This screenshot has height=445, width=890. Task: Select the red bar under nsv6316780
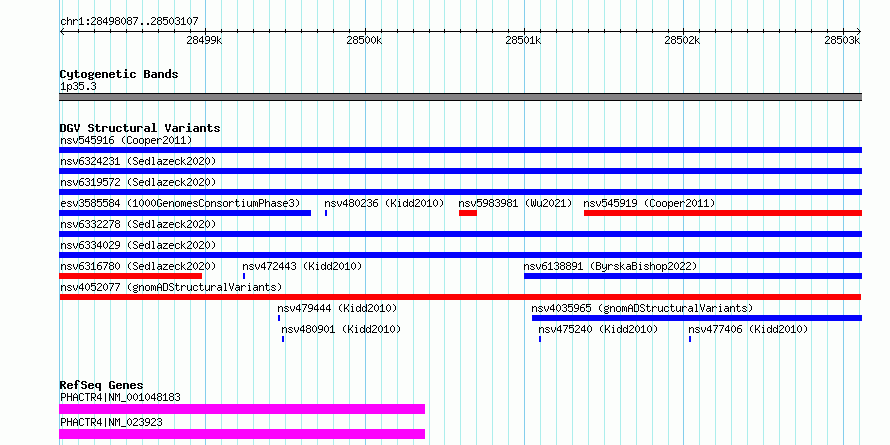pos(131,276)
